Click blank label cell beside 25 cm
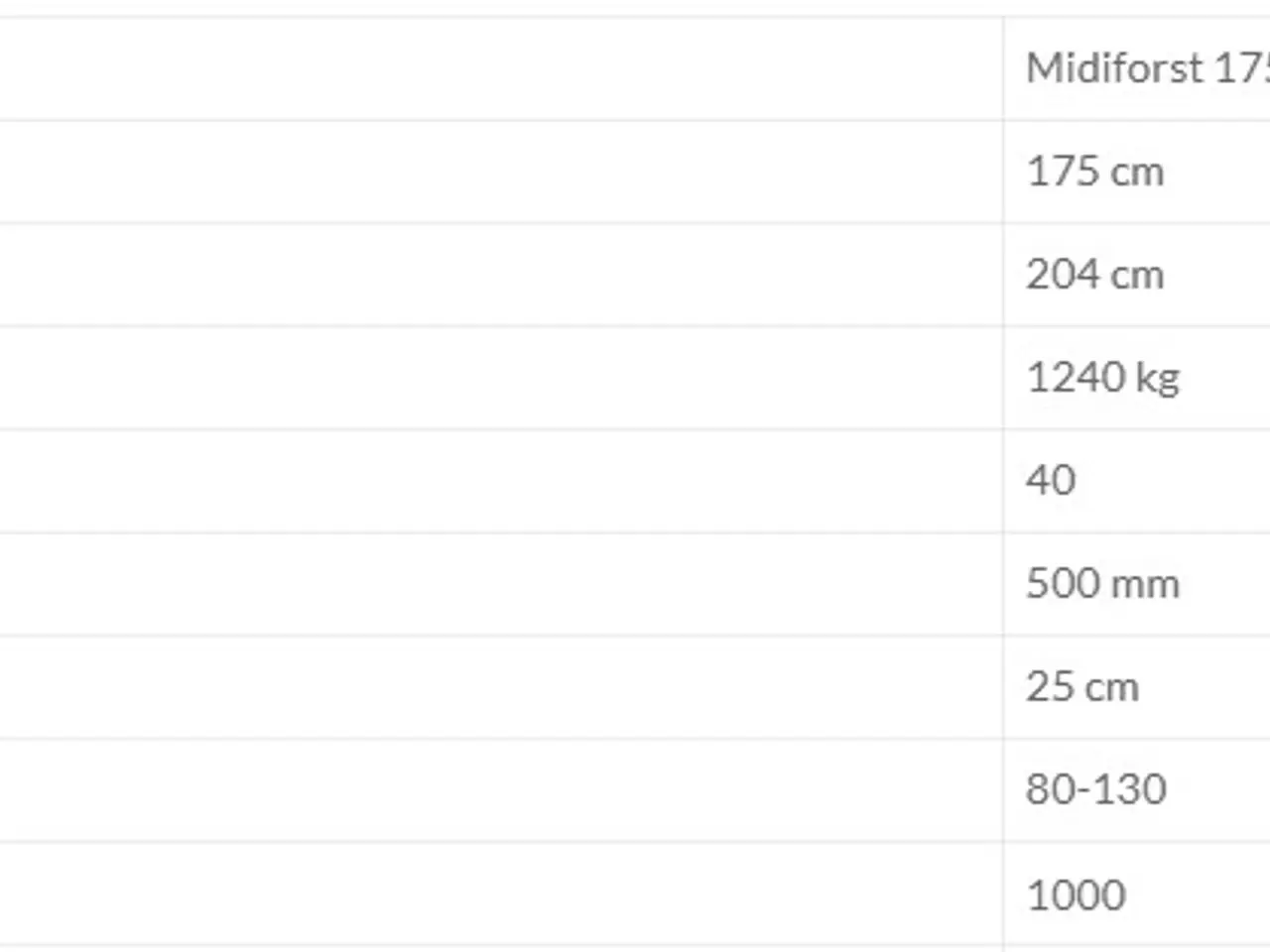The width and height of the screenshot is (1270, 952). (501, 687)
